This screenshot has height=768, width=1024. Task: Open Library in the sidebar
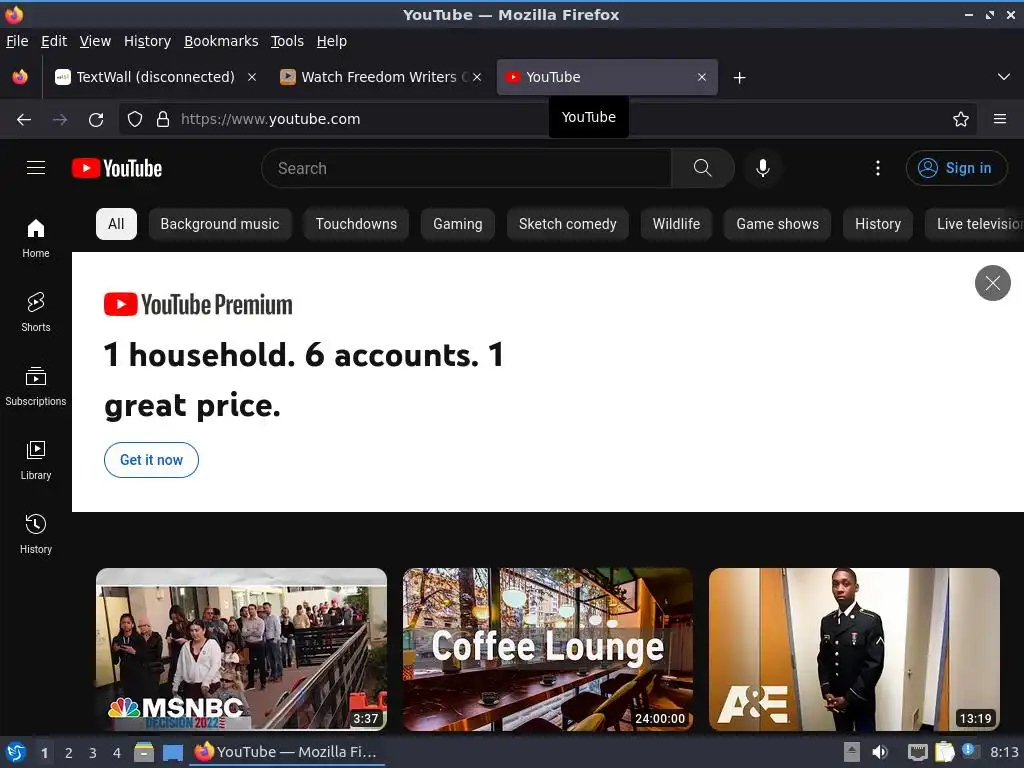tap(36, 460)
